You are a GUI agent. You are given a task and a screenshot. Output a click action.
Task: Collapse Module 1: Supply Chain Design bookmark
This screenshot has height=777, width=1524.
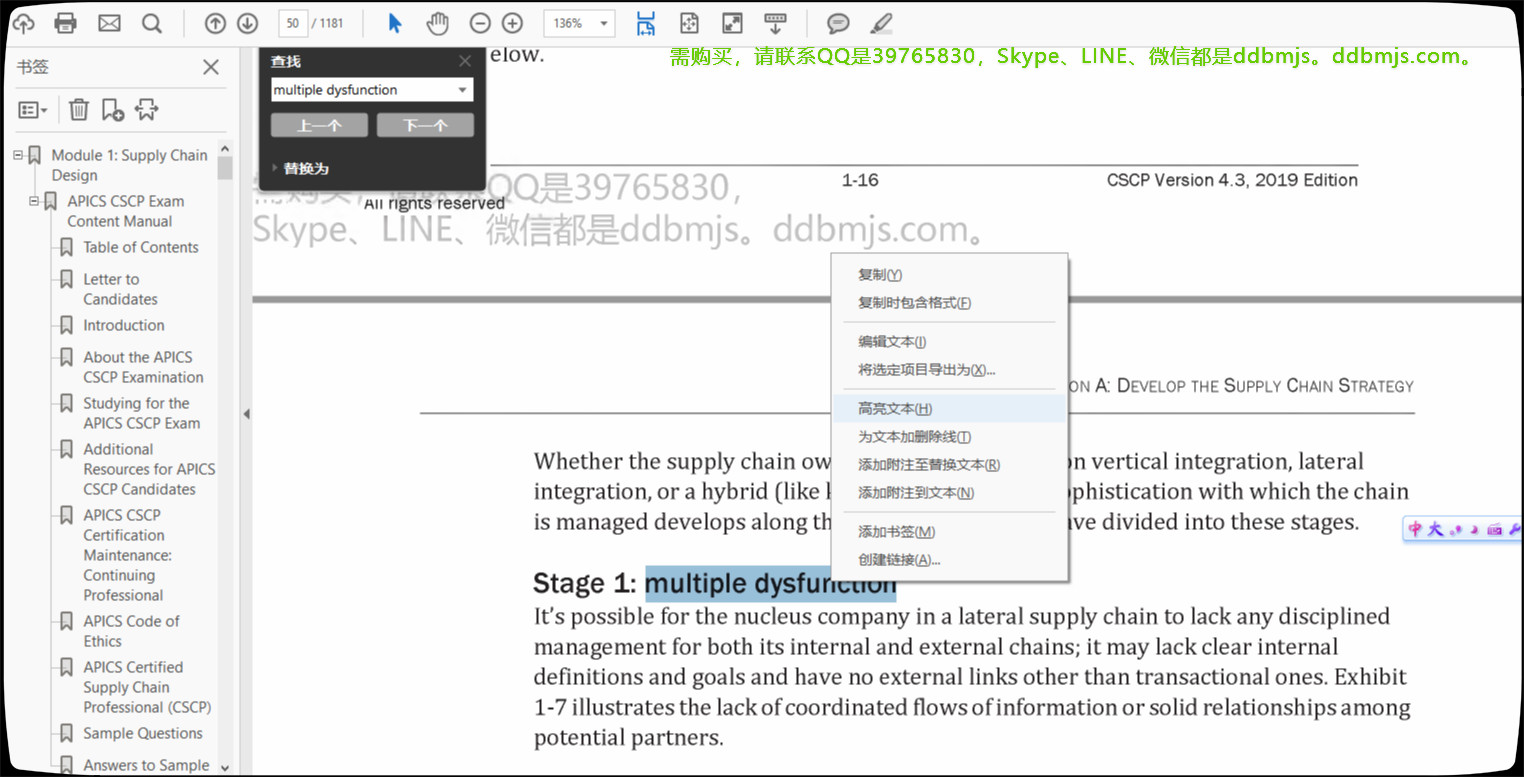pos(18,155)
